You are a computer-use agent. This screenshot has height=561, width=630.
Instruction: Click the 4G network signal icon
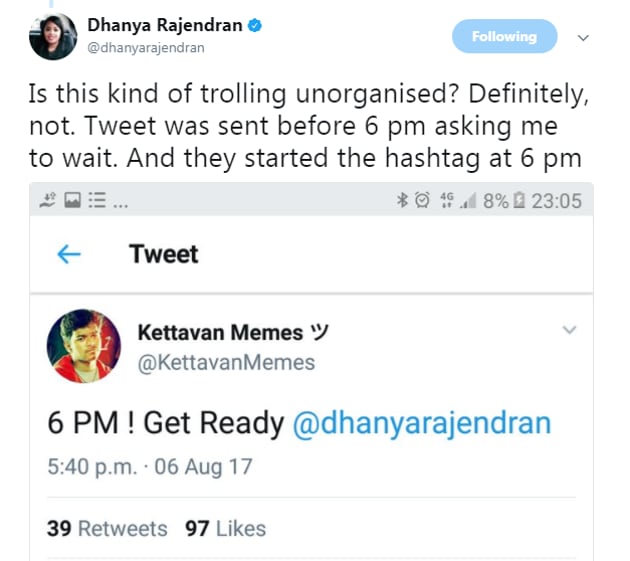click(447, 200)
